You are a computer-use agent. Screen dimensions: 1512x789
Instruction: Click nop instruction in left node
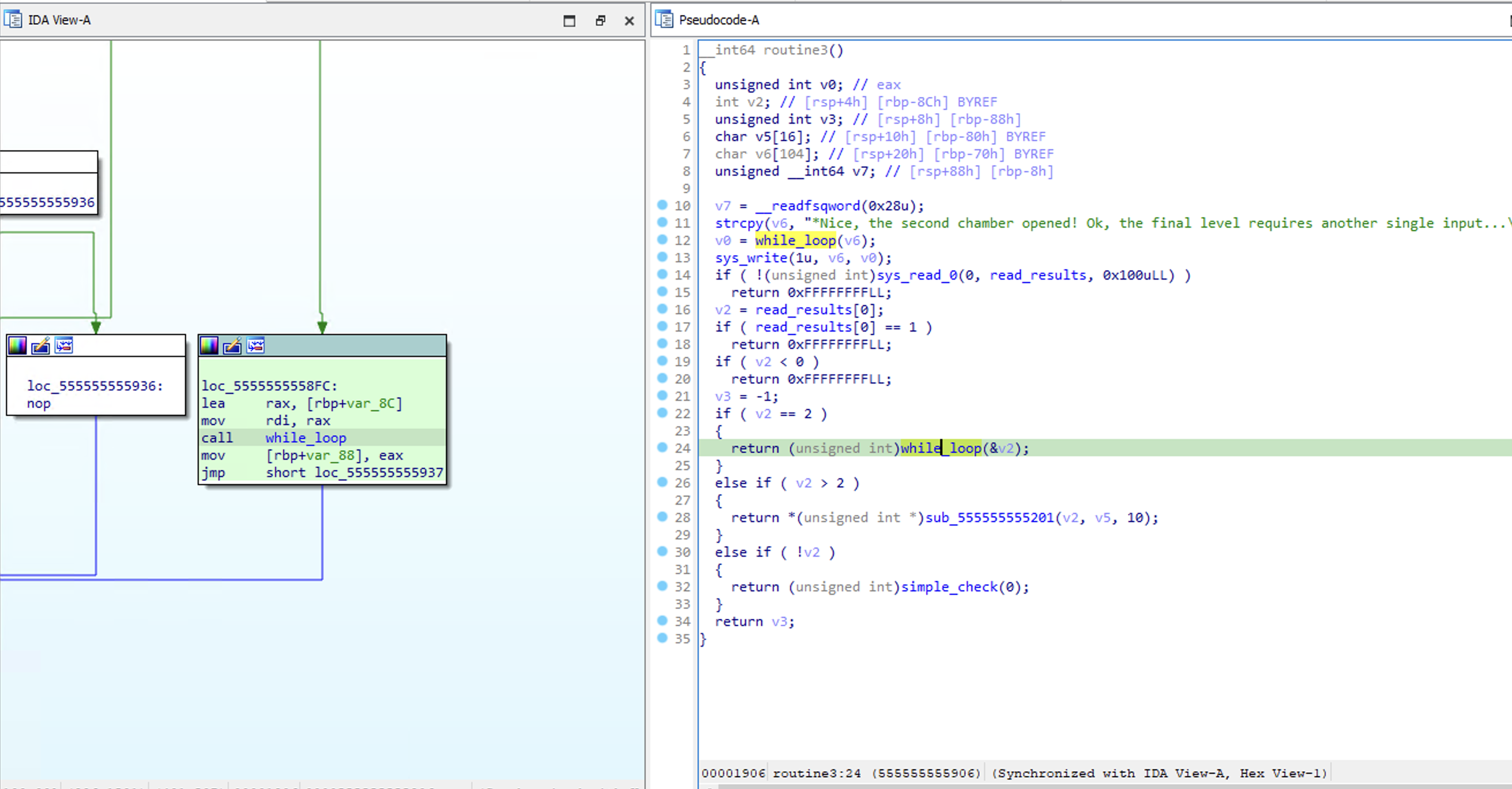[x=39, y=404]
